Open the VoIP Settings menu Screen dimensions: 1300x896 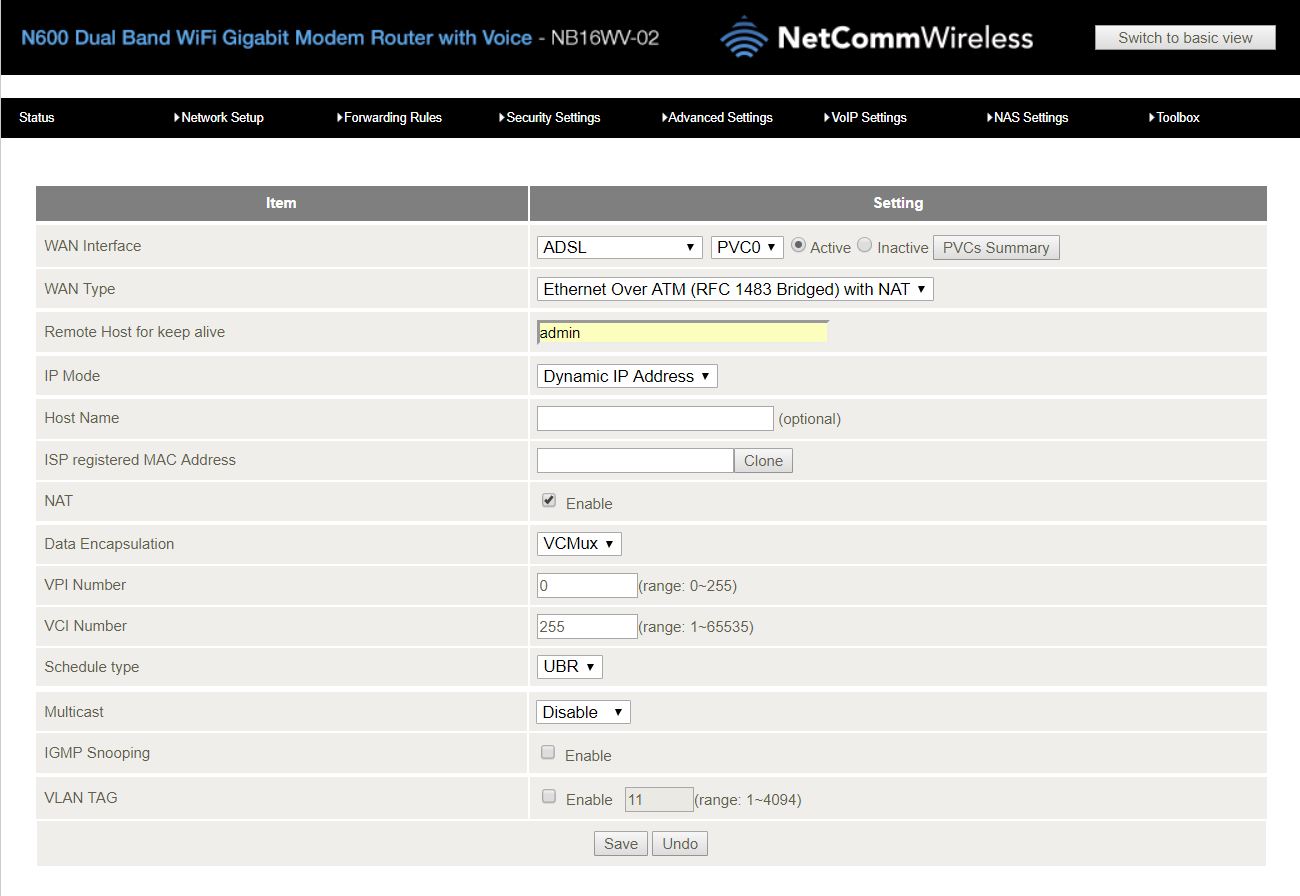coord(866,117)
